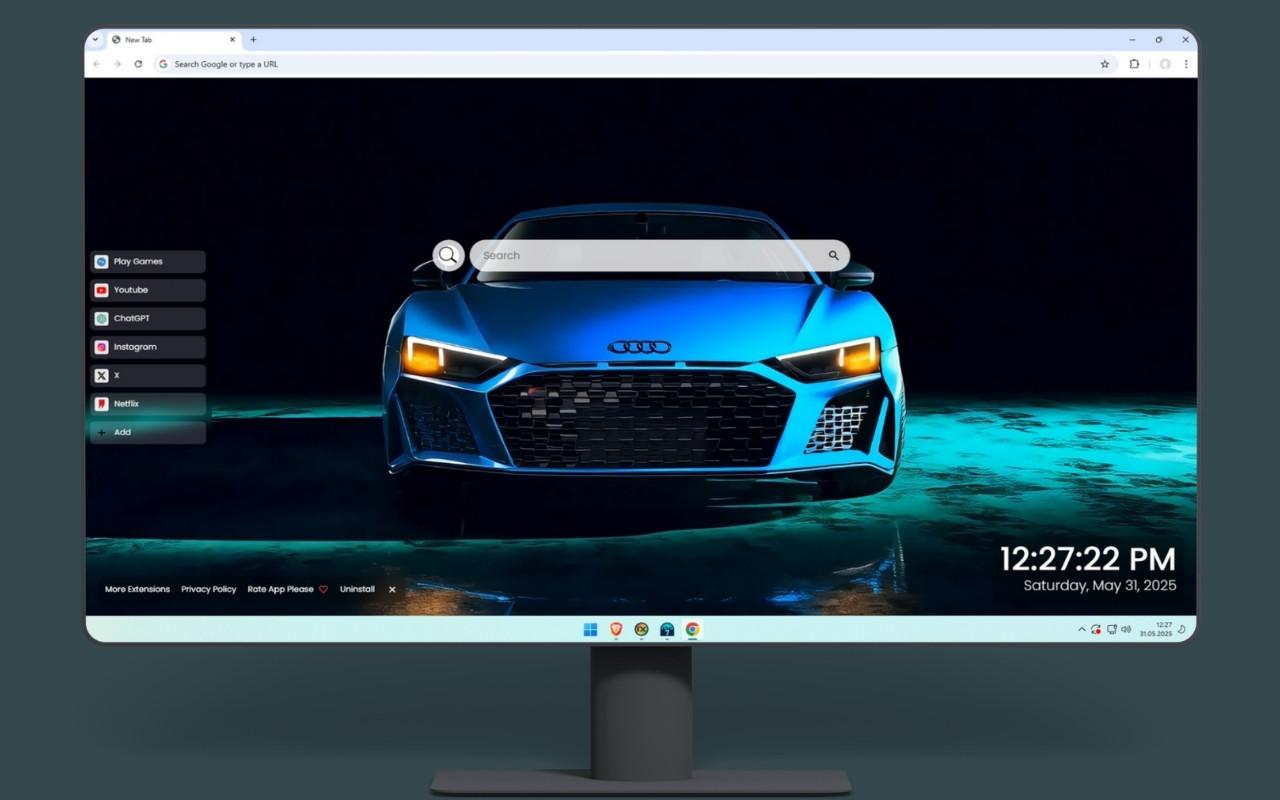Open the Chrome three-dot menu

1186,64
